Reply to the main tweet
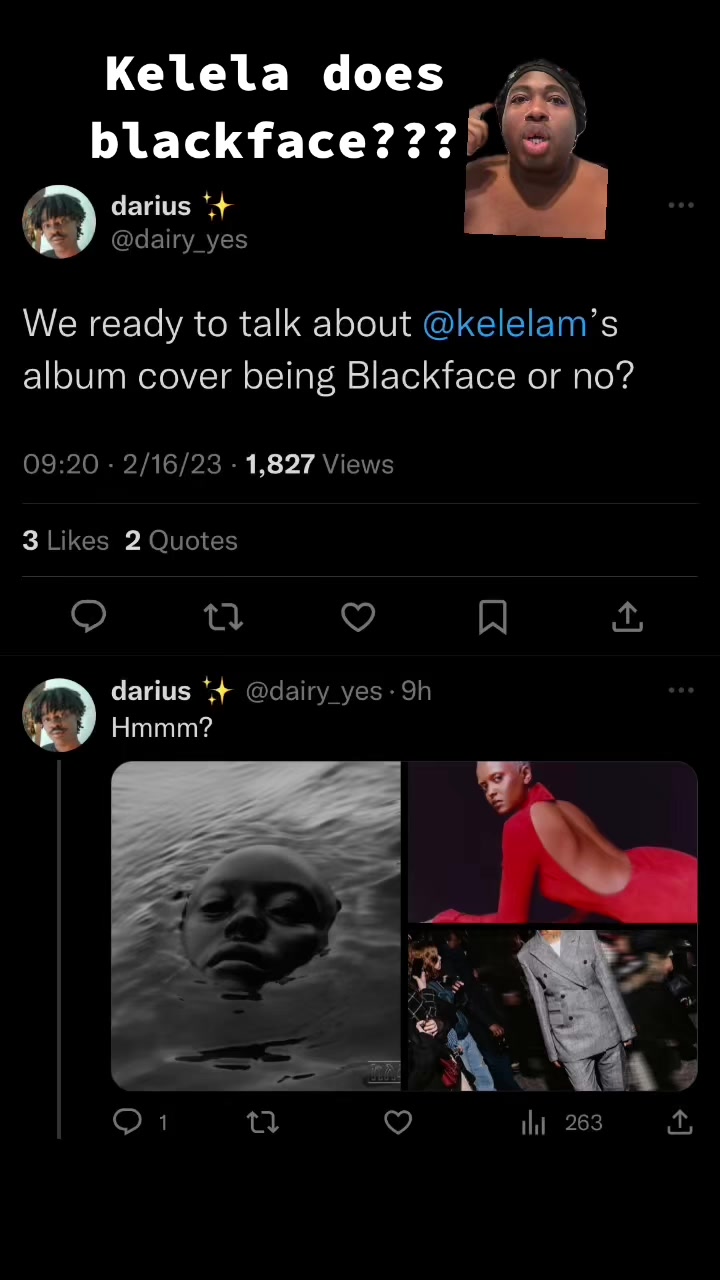Screen dimensions: 720x1280 [88, 617]
